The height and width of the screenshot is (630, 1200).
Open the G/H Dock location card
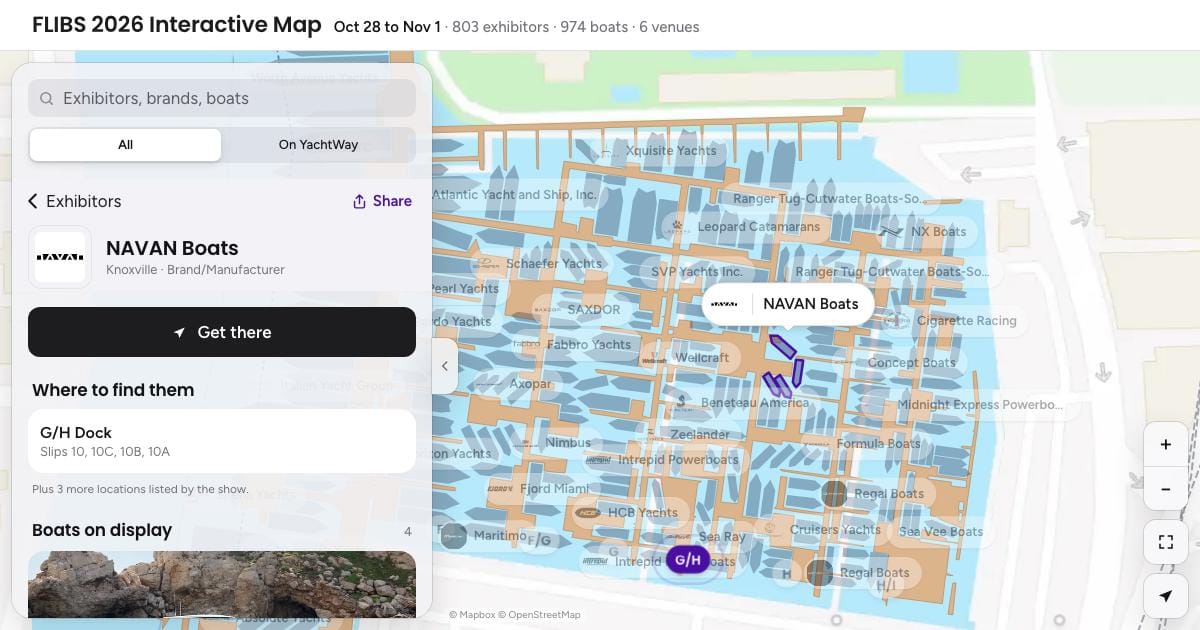pos(222,441)
